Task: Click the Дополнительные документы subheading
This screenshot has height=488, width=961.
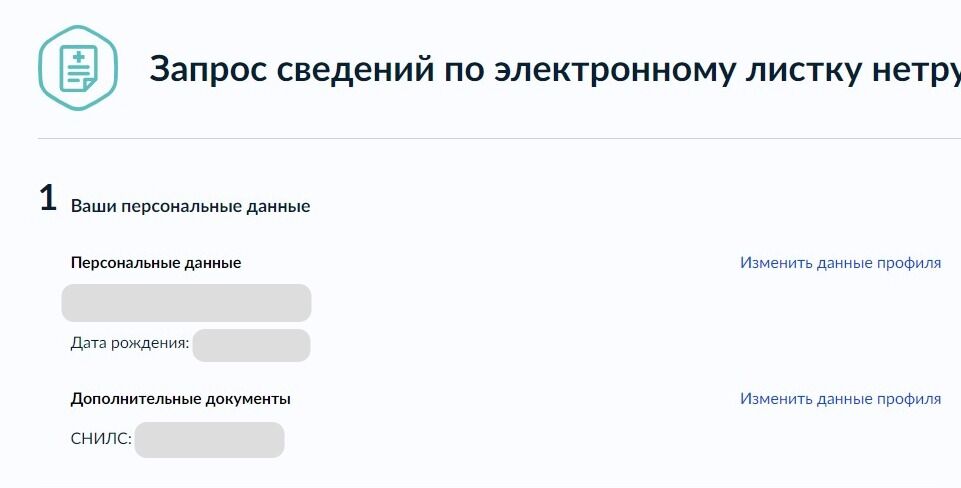Action: point(181,399)
